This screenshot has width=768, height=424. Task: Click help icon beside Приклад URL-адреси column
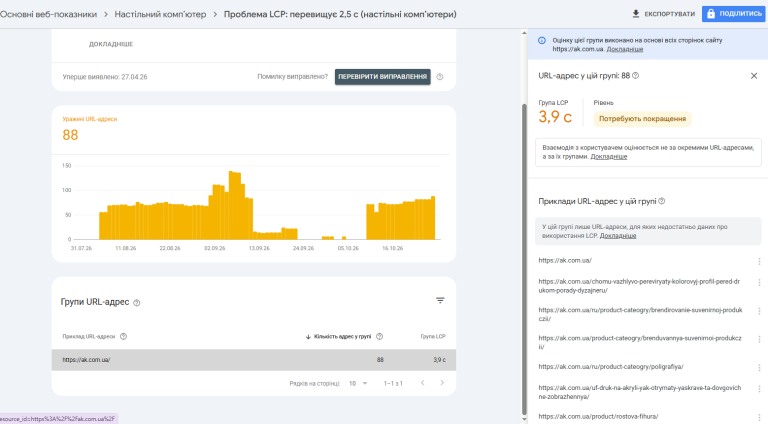tap(123, 336)
